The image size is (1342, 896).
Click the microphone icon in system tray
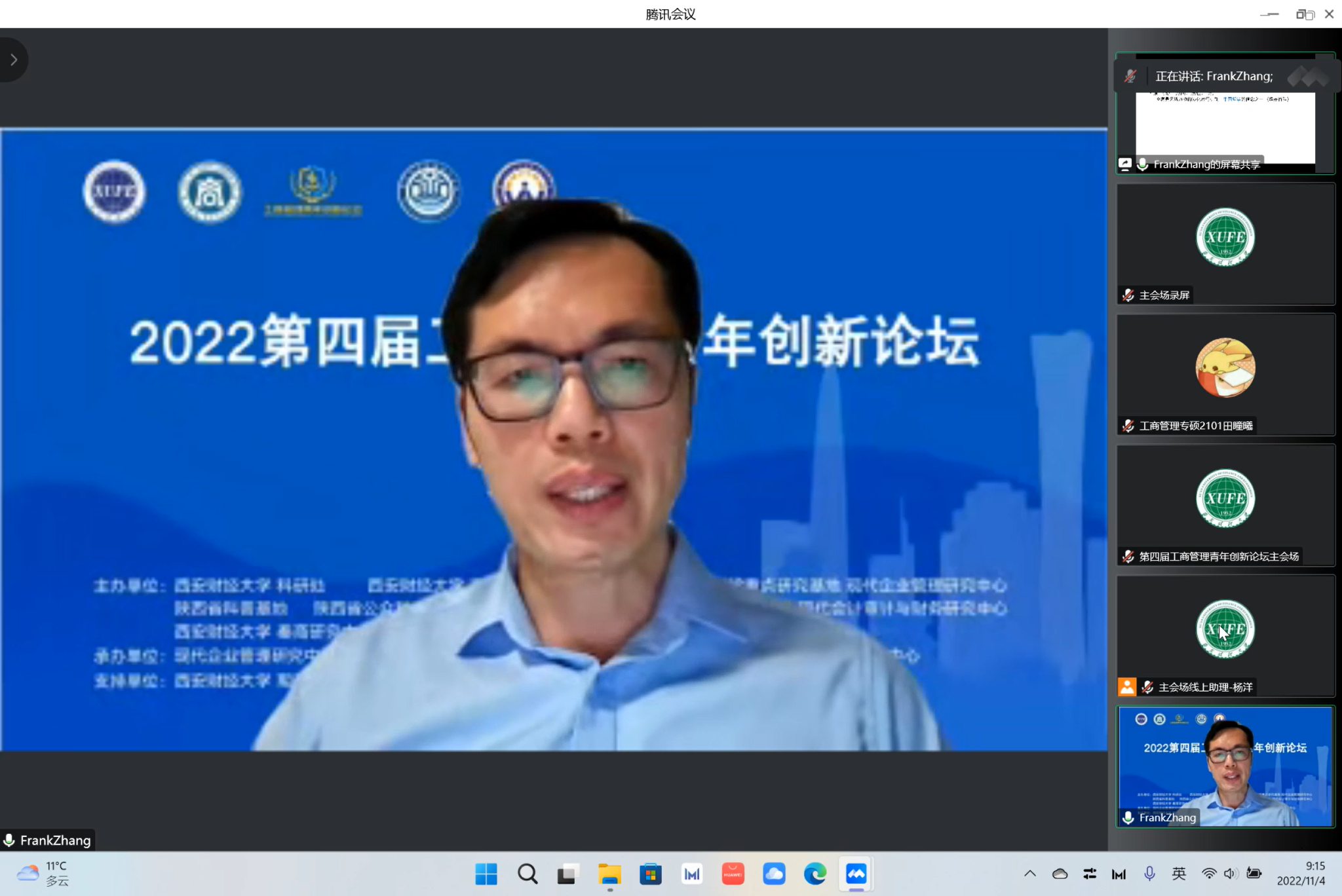[x=1149, y=874]
